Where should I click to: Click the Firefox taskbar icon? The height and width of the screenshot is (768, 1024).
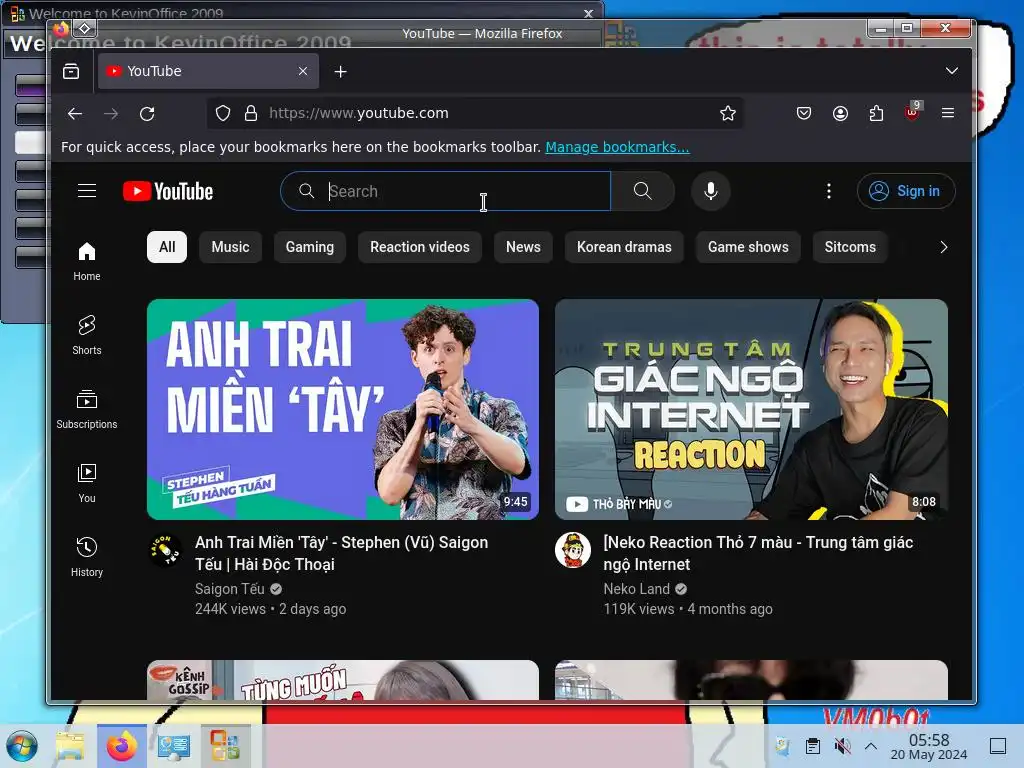coord(122,746)
